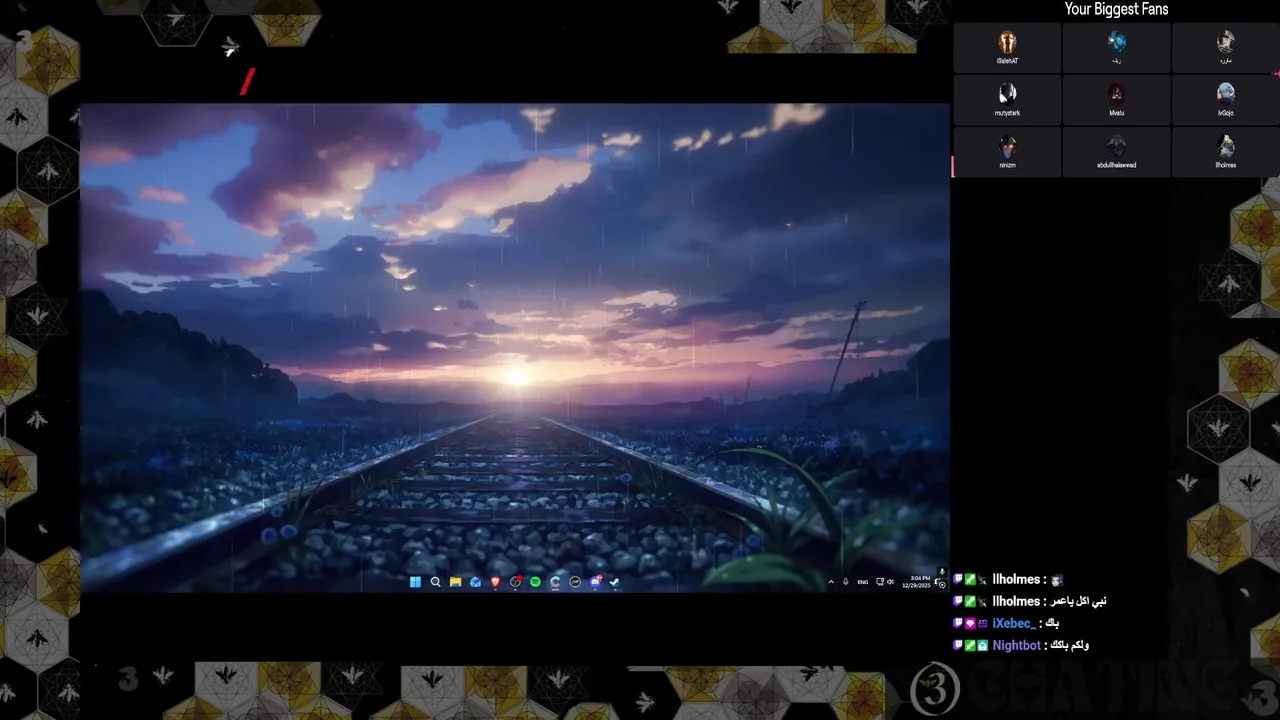Viewport: 1280px width, 720px height.
Task: Select fan card iSalehAT
Action: pos(1007,48)
